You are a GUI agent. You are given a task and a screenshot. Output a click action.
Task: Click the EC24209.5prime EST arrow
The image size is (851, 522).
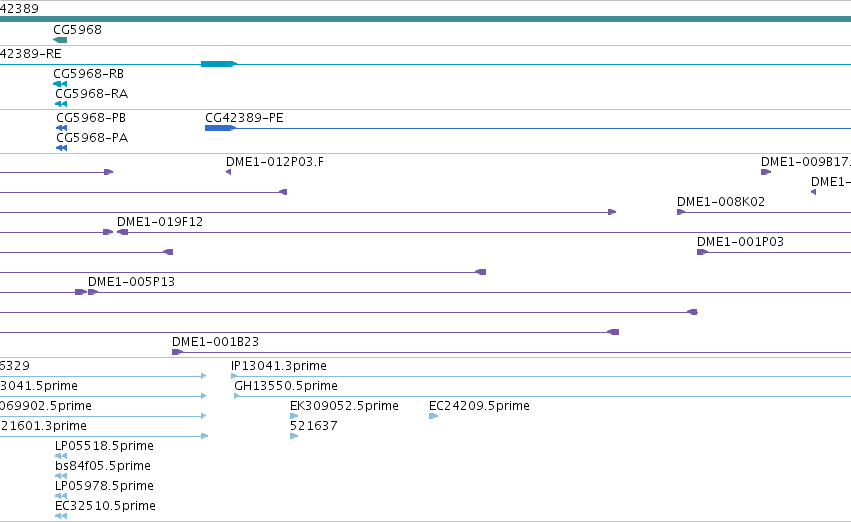(433, 416)
